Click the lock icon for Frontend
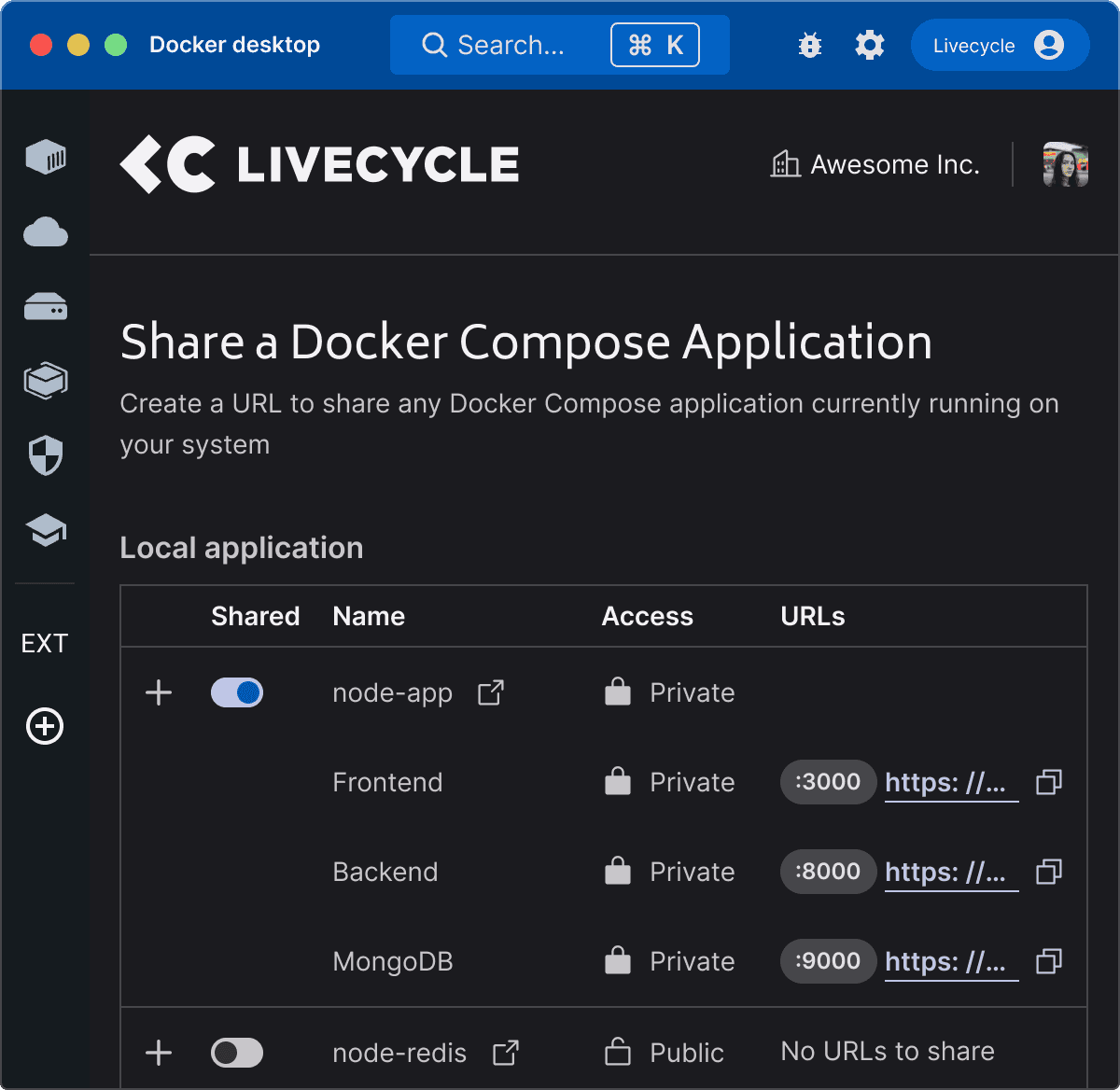This screenshot has width=1120, height=1090. point(618,781)
